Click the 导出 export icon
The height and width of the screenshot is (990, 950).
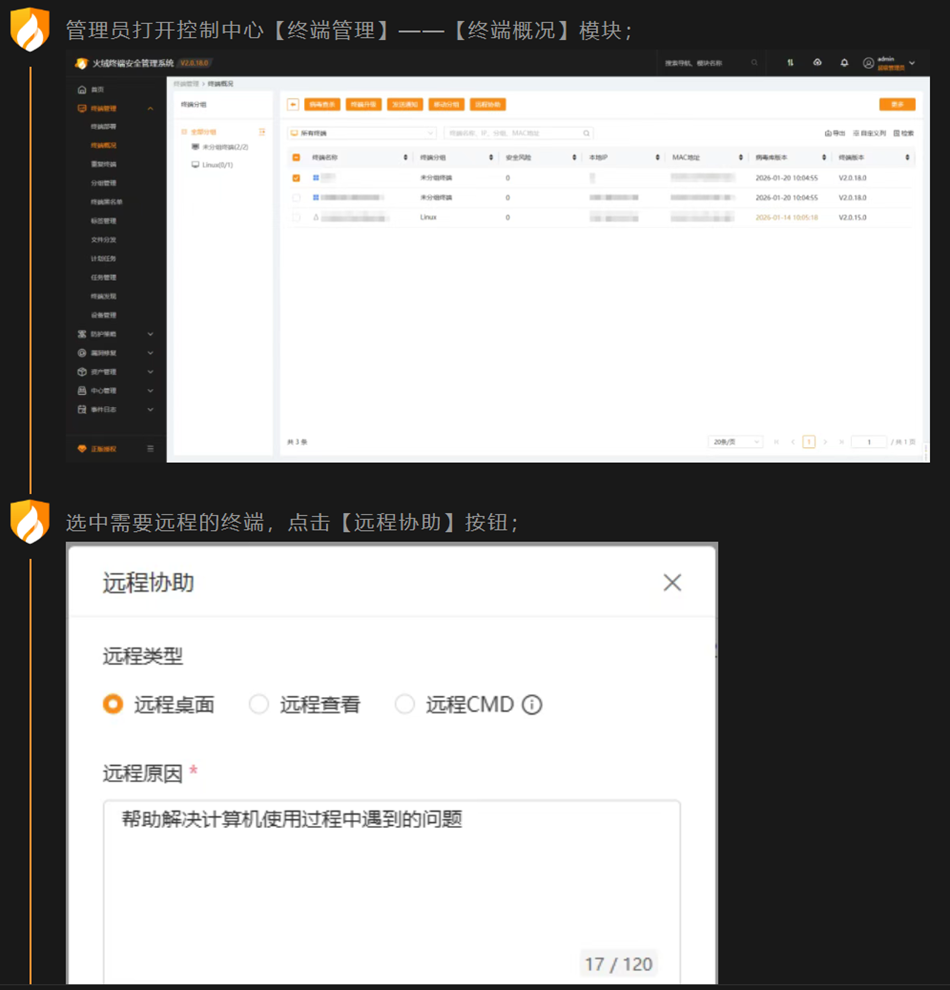click(x=834, y=133)
